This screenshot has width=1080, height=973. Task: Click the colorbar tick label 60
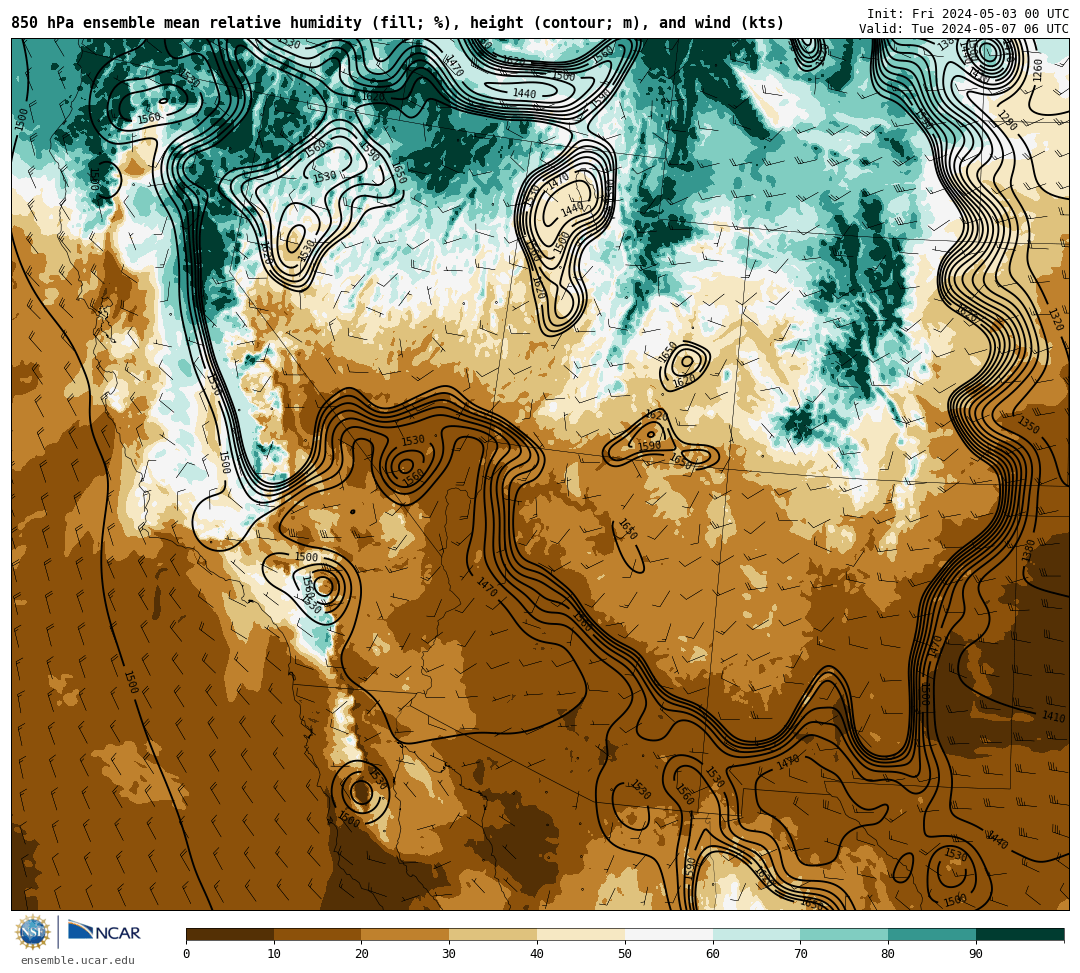(713, 954)
